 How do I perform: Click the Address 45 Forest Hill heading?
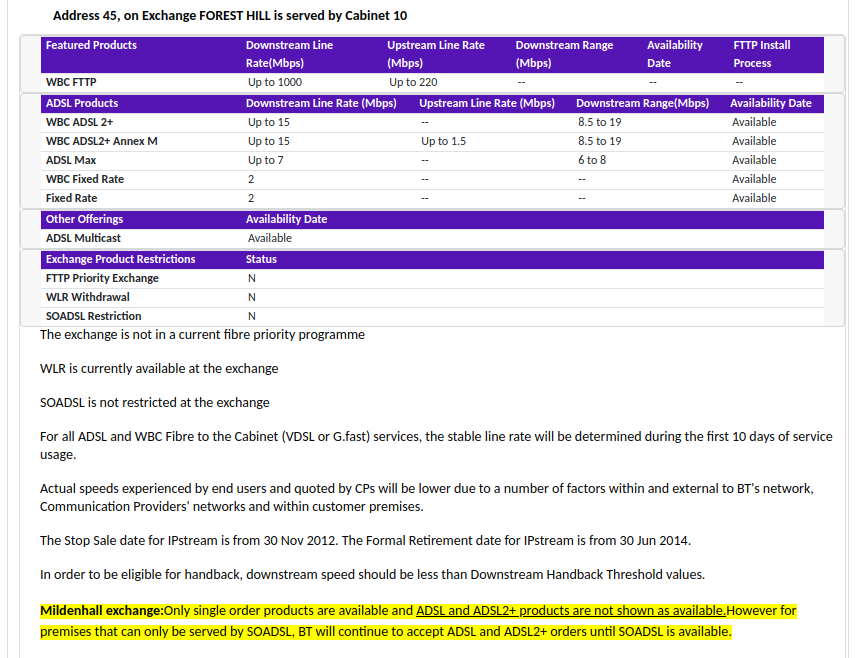(229, 15)
